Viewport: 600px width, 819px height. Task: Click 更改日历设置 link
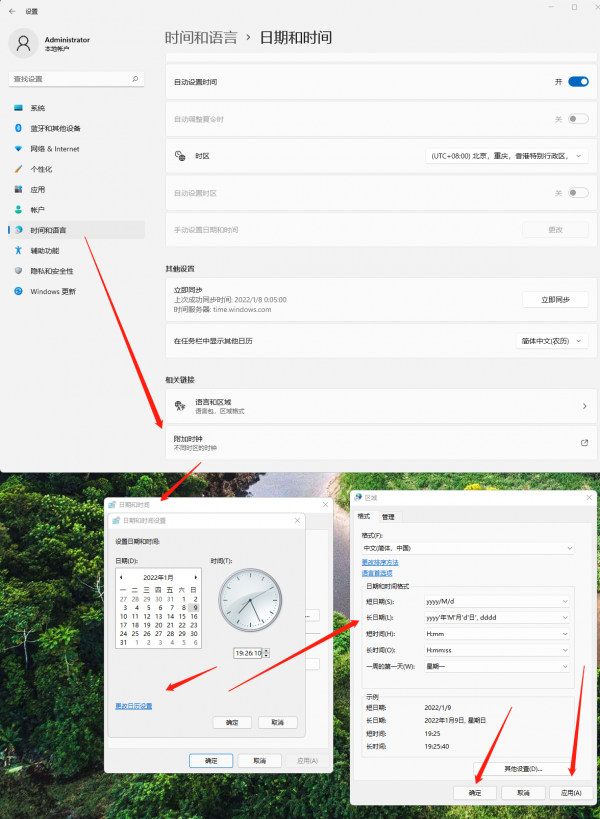click(x=134, y=706)
